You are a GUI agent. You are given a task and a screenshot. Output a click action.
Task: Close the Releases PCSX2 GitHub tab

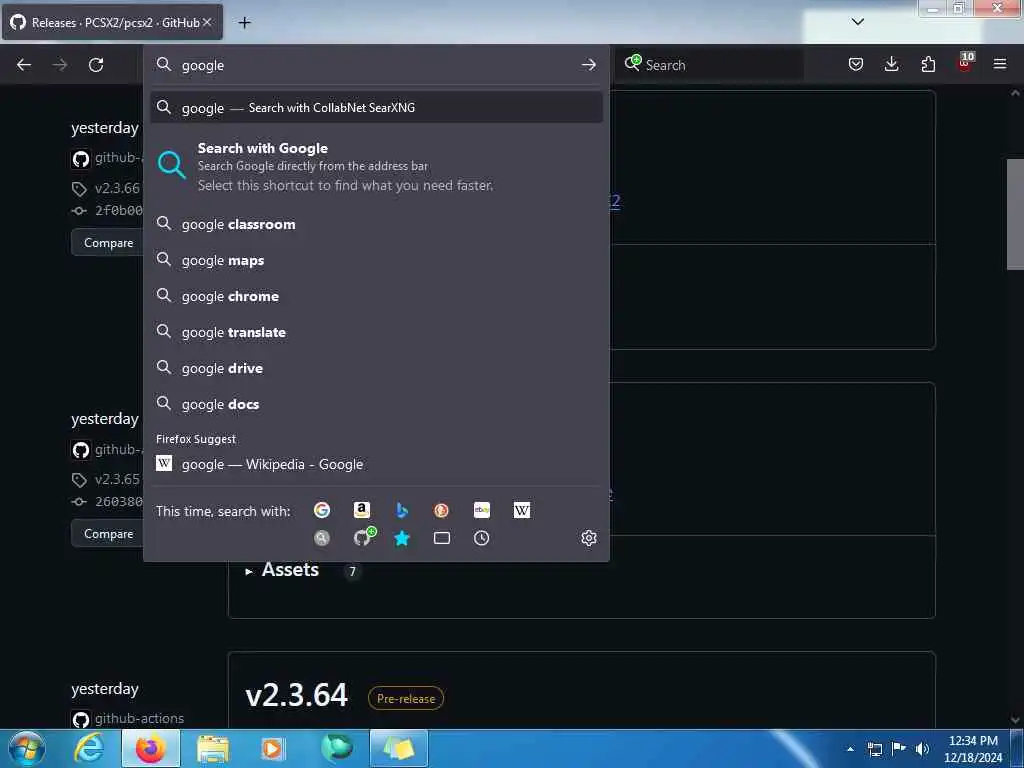(207, 22)
